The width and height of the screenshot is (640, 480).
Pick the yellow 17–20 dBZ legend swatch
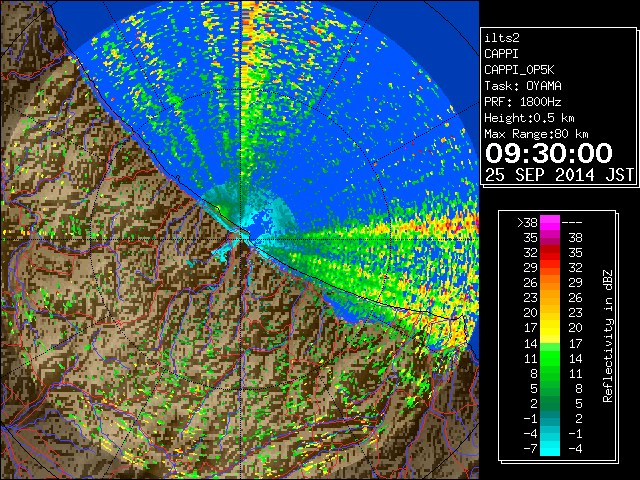point(550,328)
